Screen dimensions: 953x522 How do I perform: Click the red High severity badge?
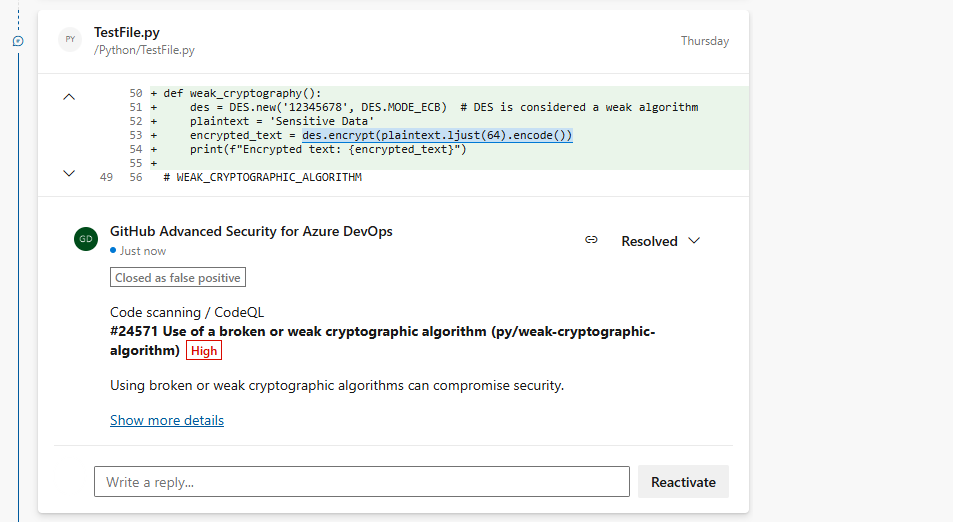[x=203, y=351]
